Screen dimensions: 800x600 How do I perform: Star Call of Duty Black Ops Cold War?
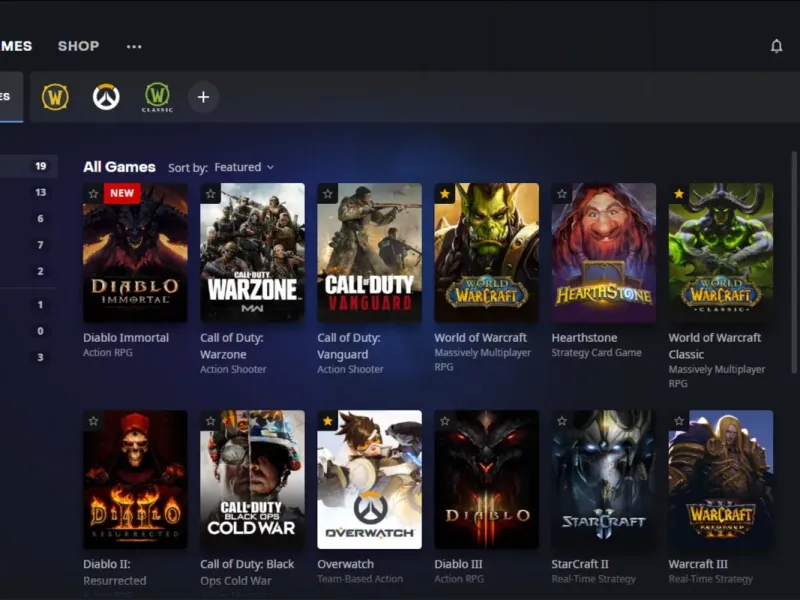[x=211, y=421]
